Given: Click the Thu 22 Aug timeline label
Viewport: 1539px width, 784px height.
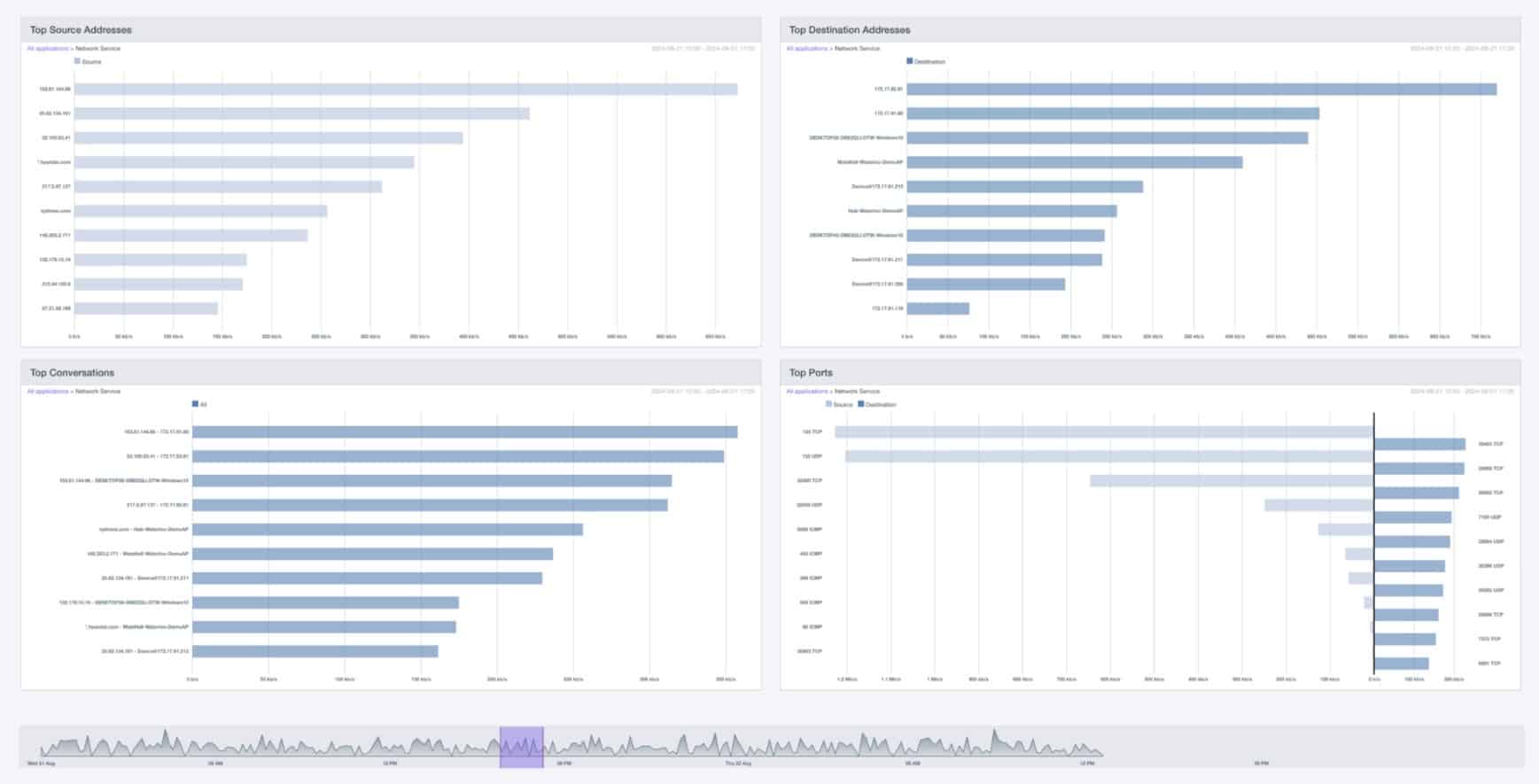Looking at the screenshot, I should (738, 763).
